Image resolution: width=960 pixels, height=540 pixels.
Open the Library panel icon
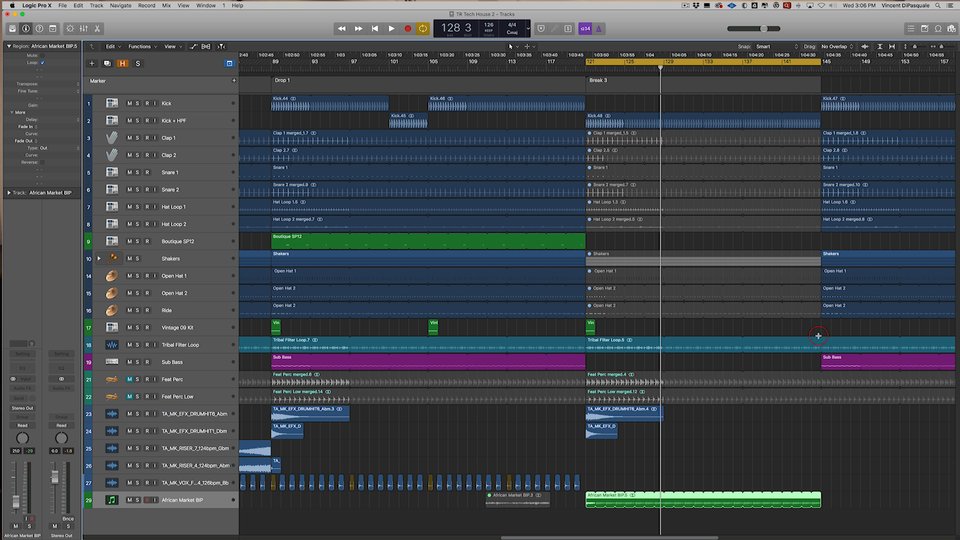point(12,29)
